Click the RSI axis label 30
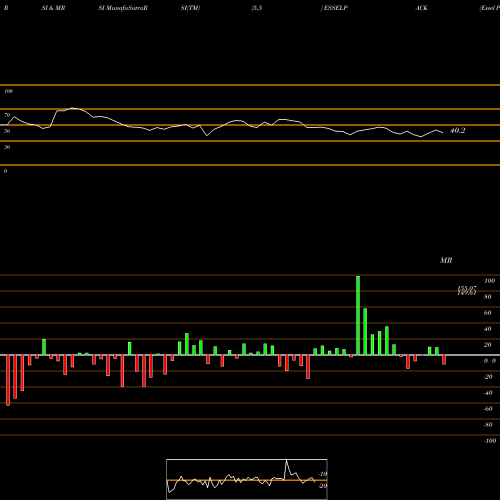 tap(7, 147)
